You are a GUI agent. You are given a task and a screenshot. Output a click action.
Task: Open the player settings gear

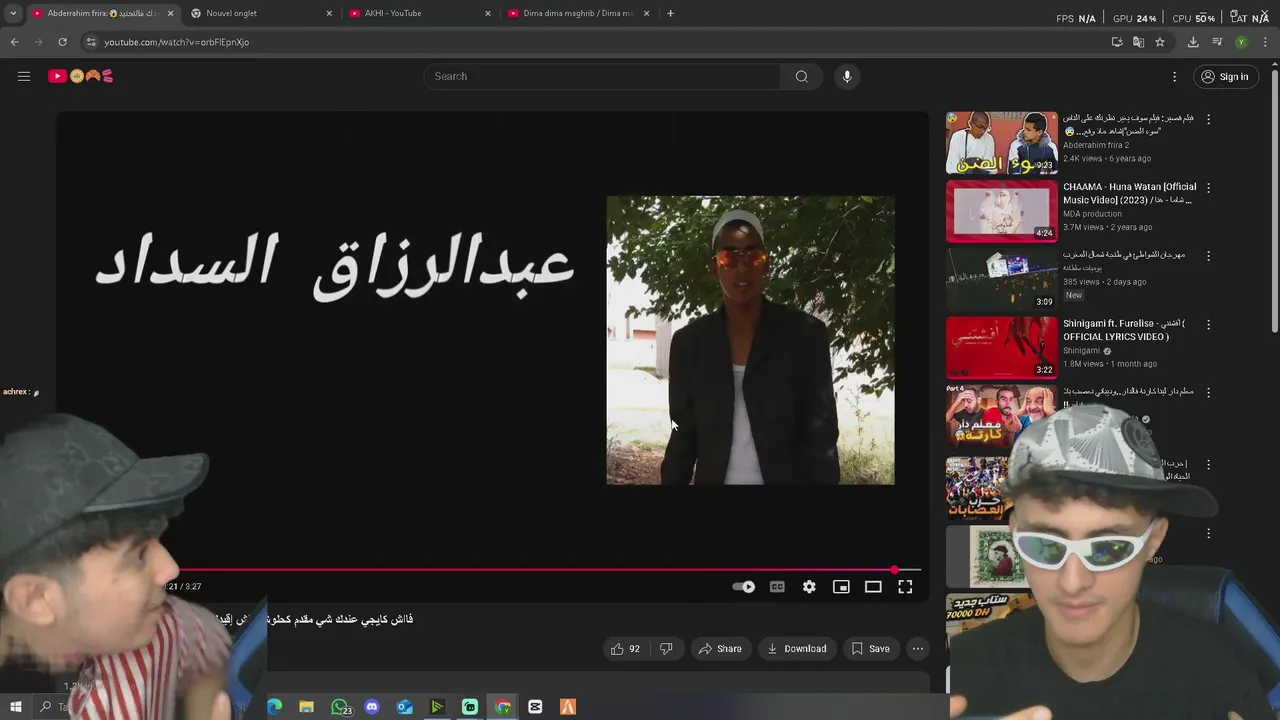coord(809,587)
